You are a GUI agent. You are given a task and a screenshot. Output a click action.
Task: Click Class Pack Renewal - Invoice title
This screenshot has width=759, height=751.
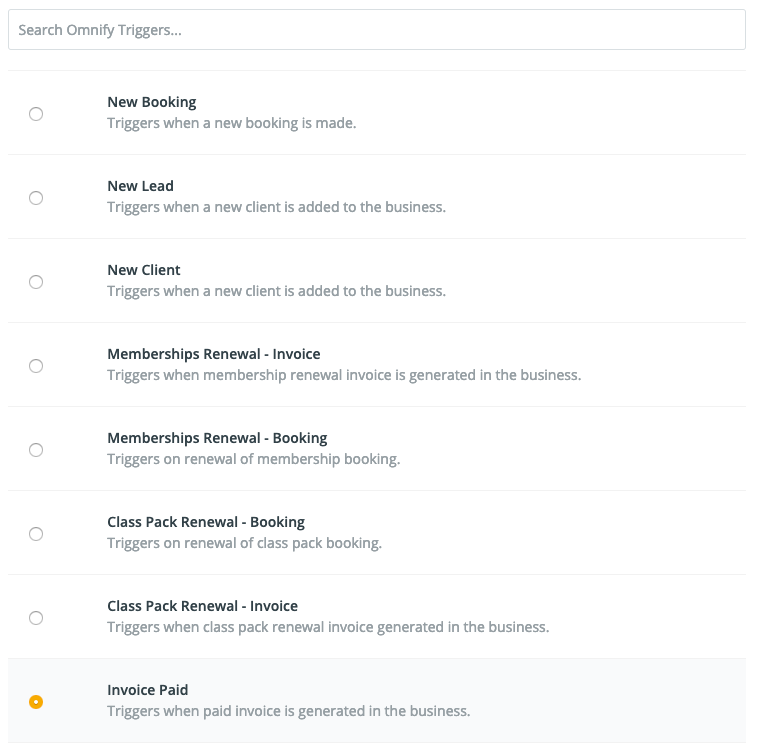coord(202,606)
